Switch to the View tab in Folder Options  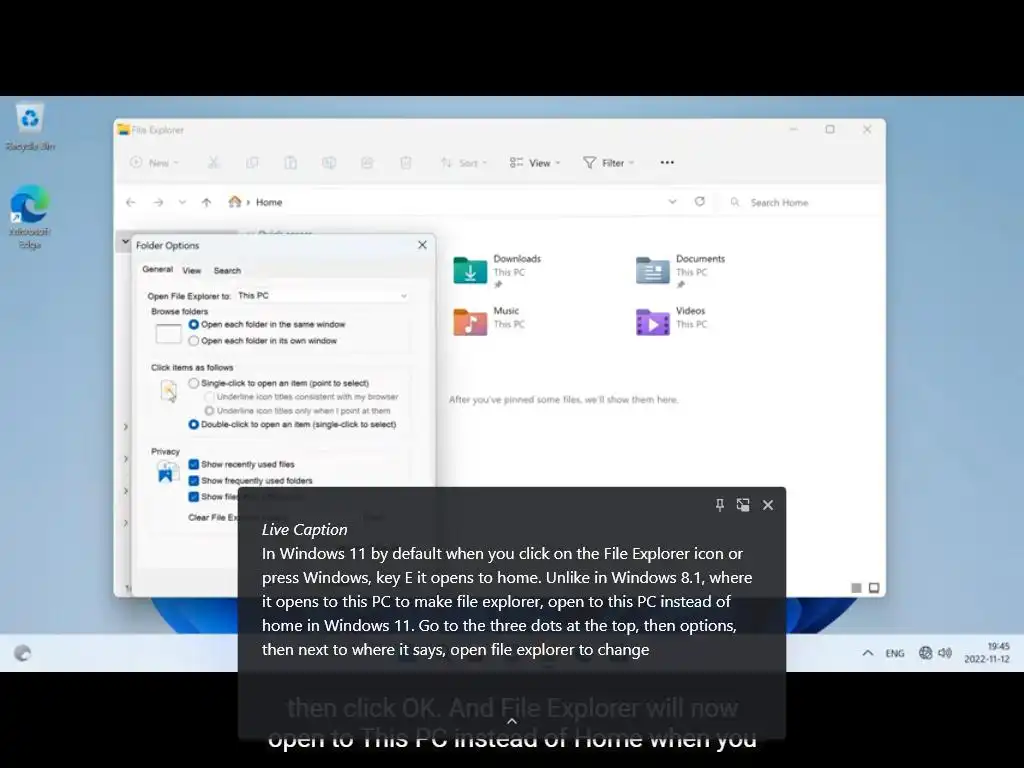click(191, 270)
